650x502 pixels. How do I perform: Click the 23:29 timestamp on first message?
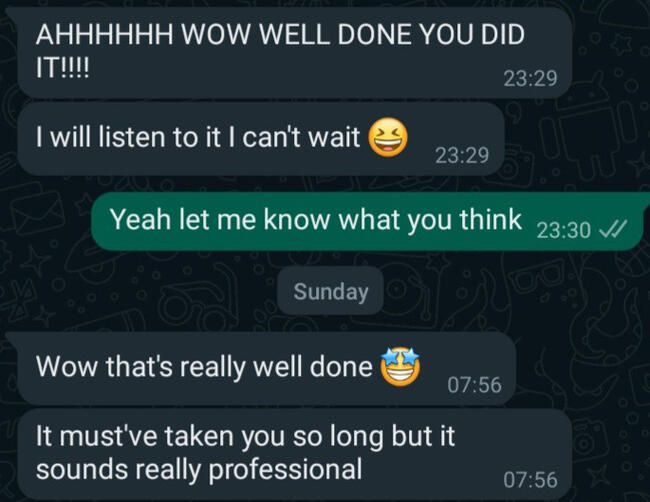tap(530, 78)
